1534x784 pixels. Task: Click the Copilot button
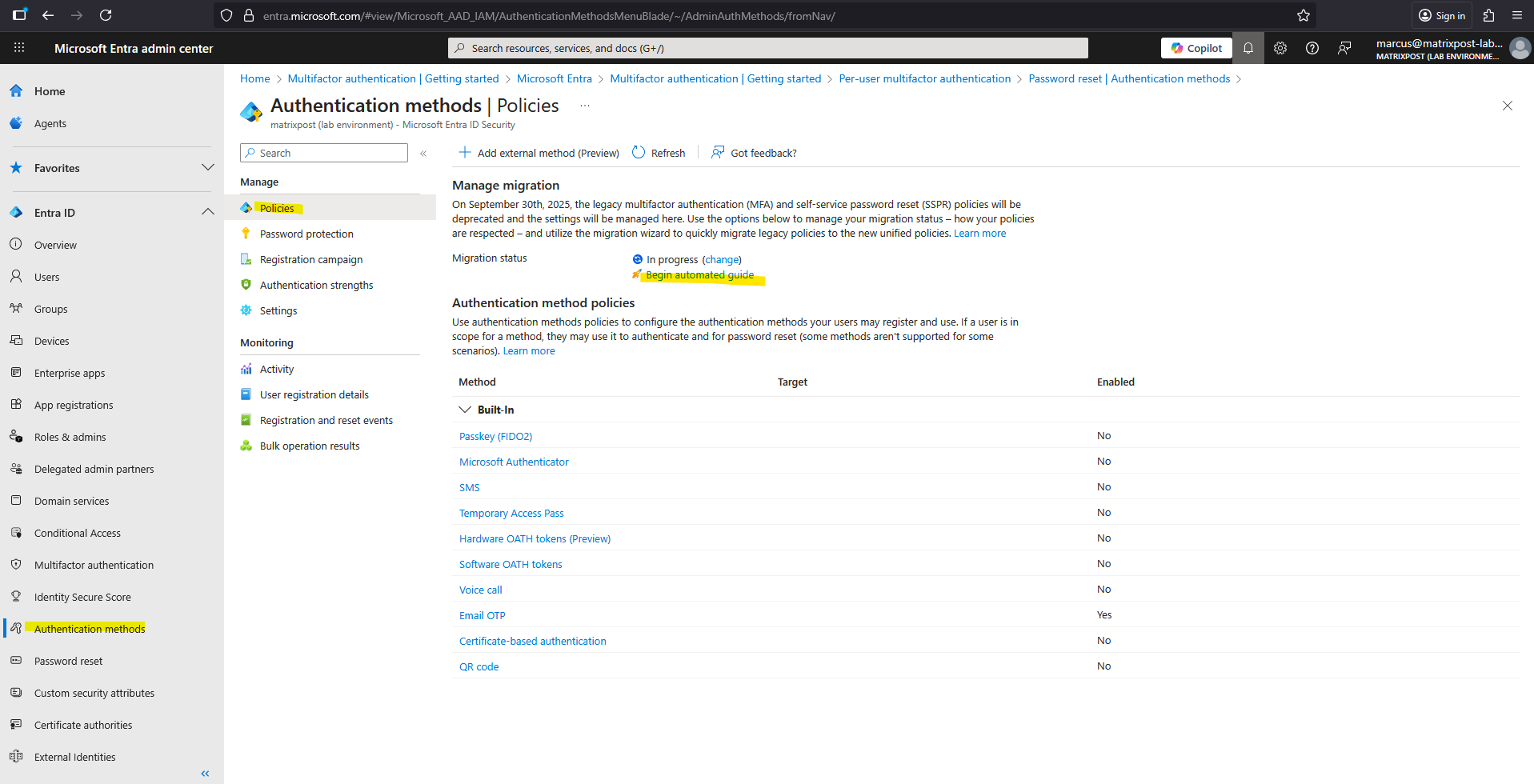click(x=1196, y=48)
